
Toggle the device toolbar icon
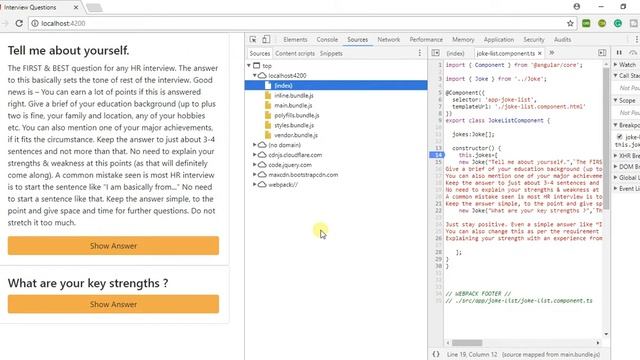point(266,40)
